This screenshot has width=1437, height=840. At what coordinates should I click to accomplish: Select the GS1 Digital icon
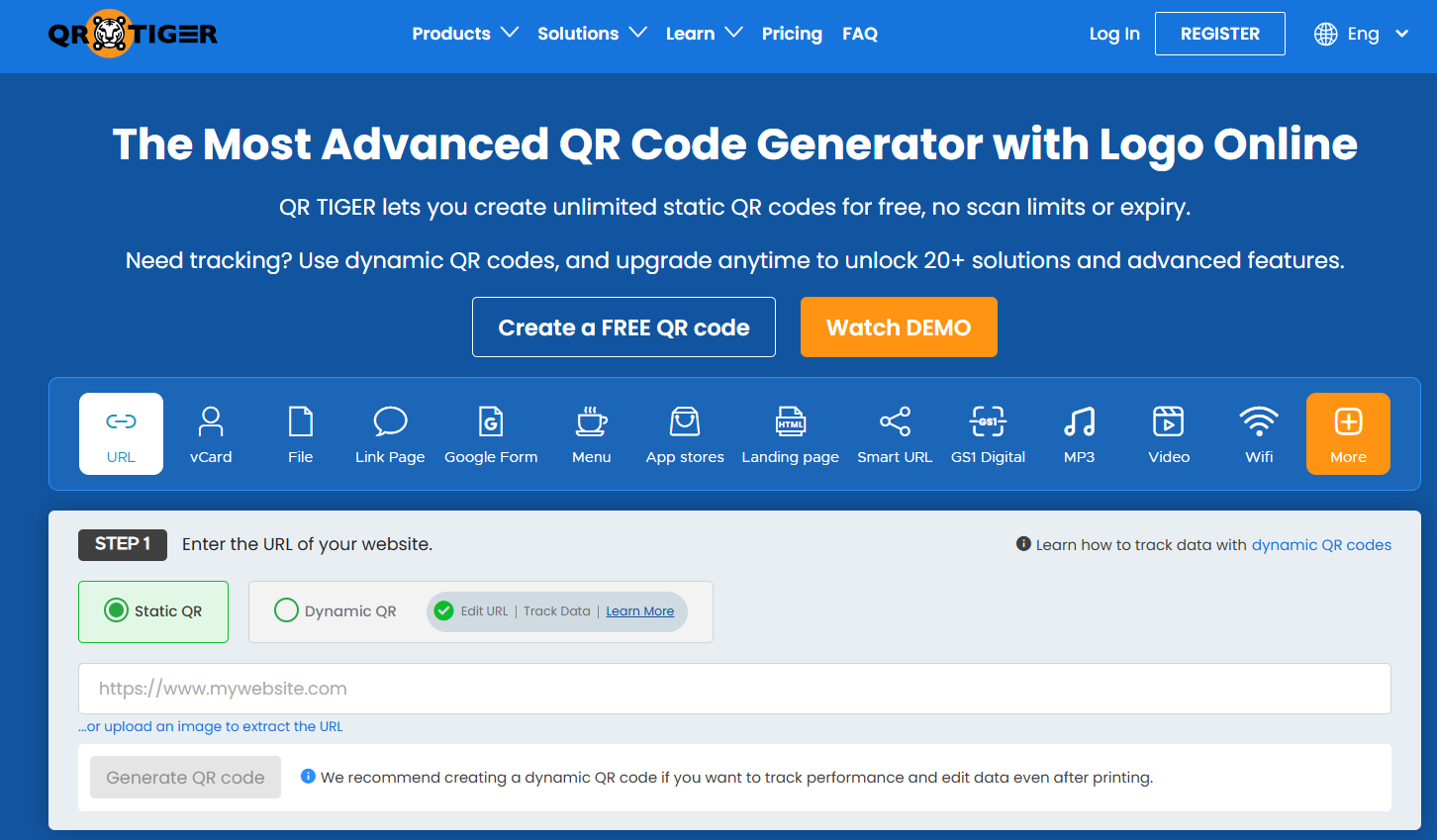click(x=988, y=422)
